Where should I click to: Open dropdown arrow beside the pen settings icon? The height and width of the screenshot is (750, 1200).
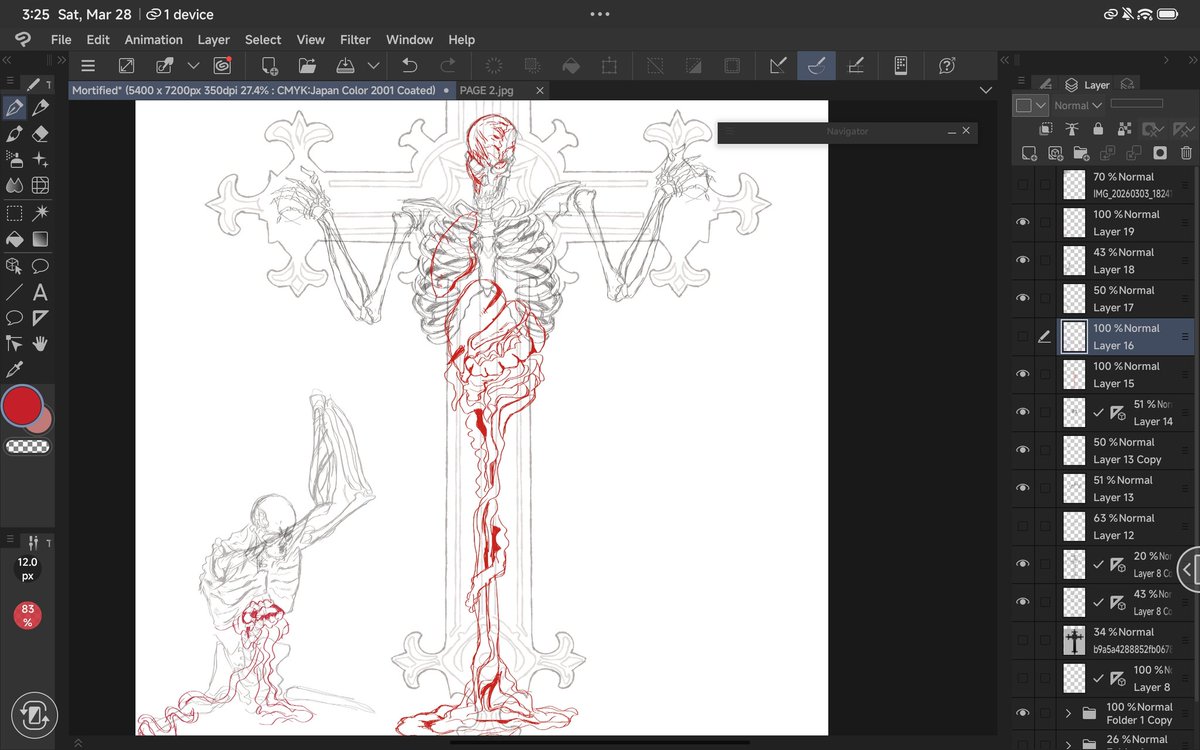194,65
